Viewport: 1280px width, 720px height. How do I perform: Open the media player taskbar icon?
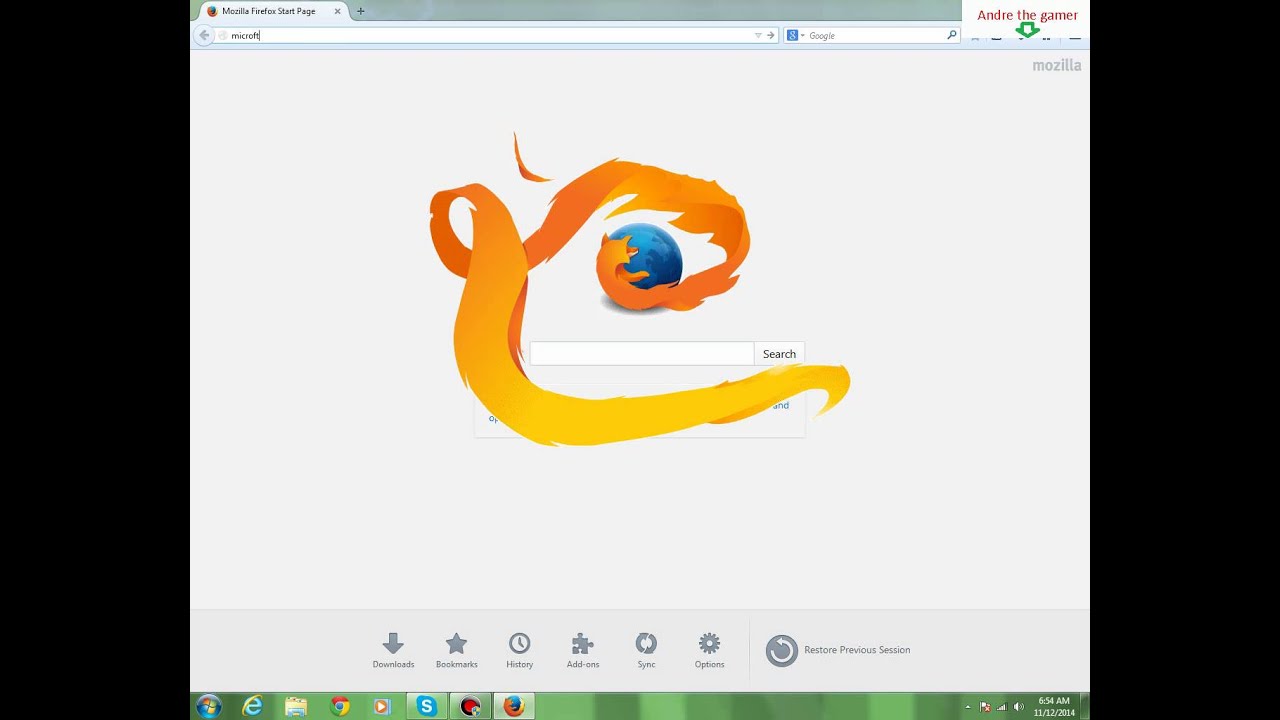click(x=382, y=706)
